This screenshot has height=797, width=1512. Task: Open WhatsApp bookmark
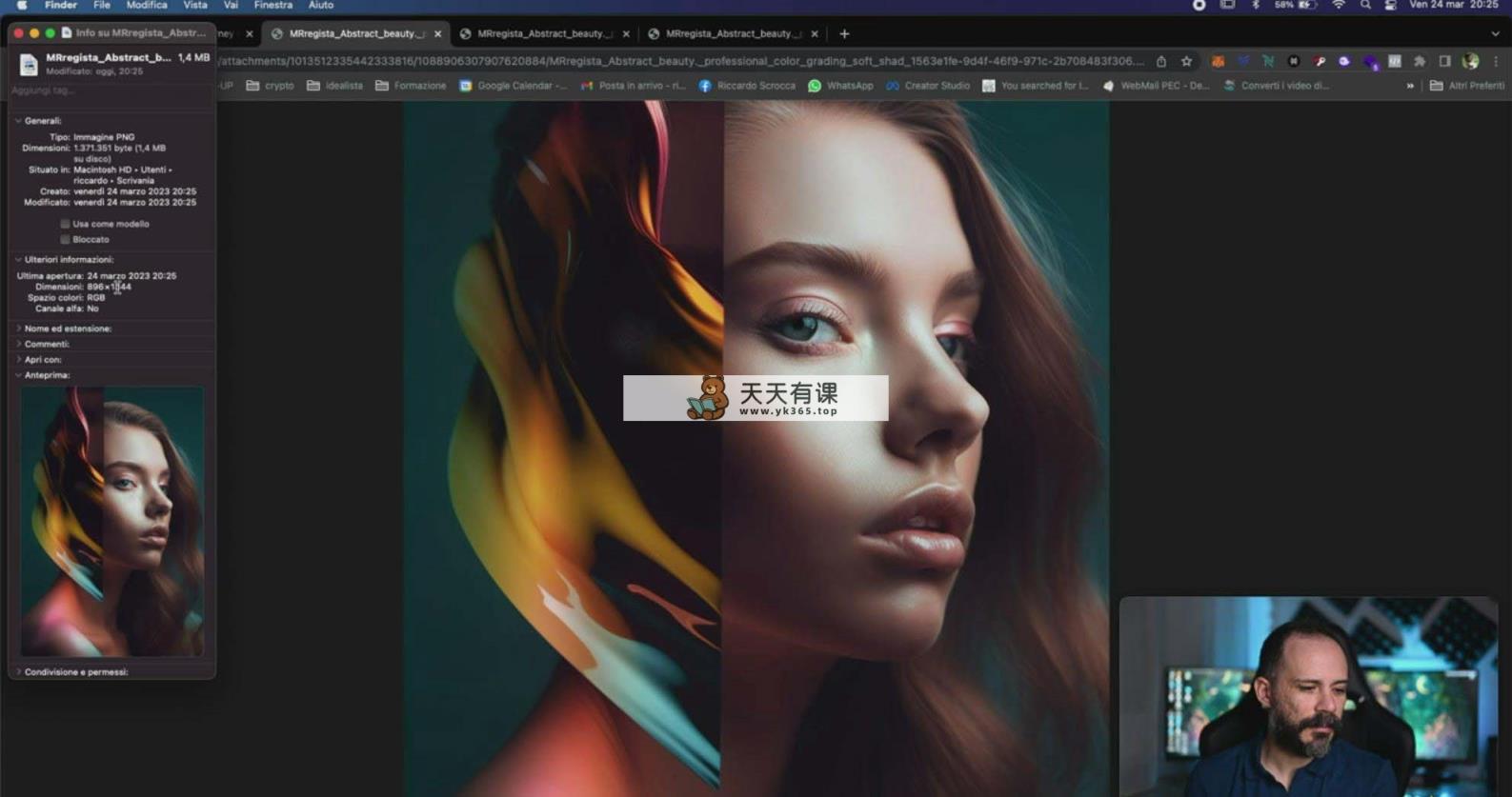(841, 86)
